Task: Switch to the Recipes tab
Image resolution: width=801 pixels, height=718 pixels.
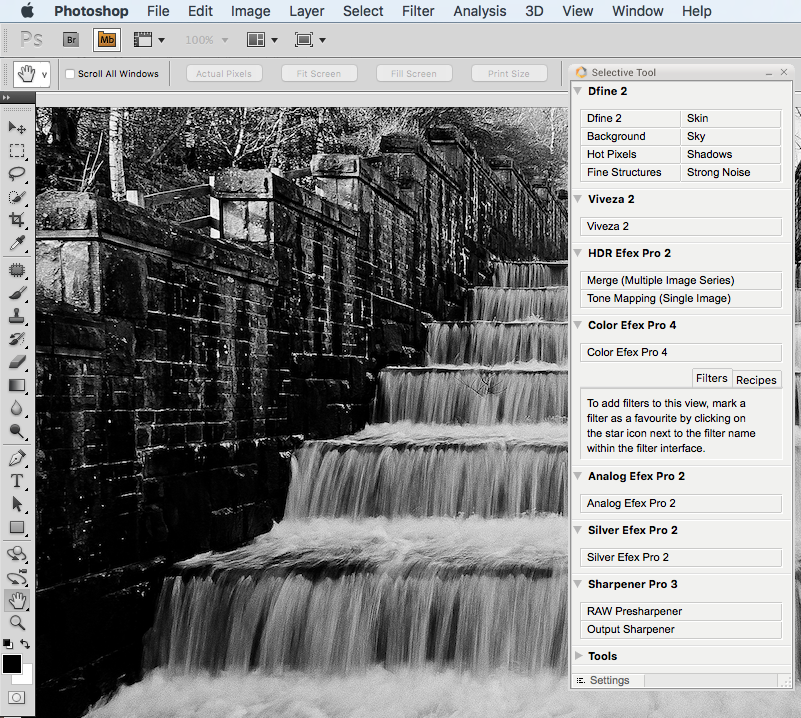Action: (x=756, y=380)
